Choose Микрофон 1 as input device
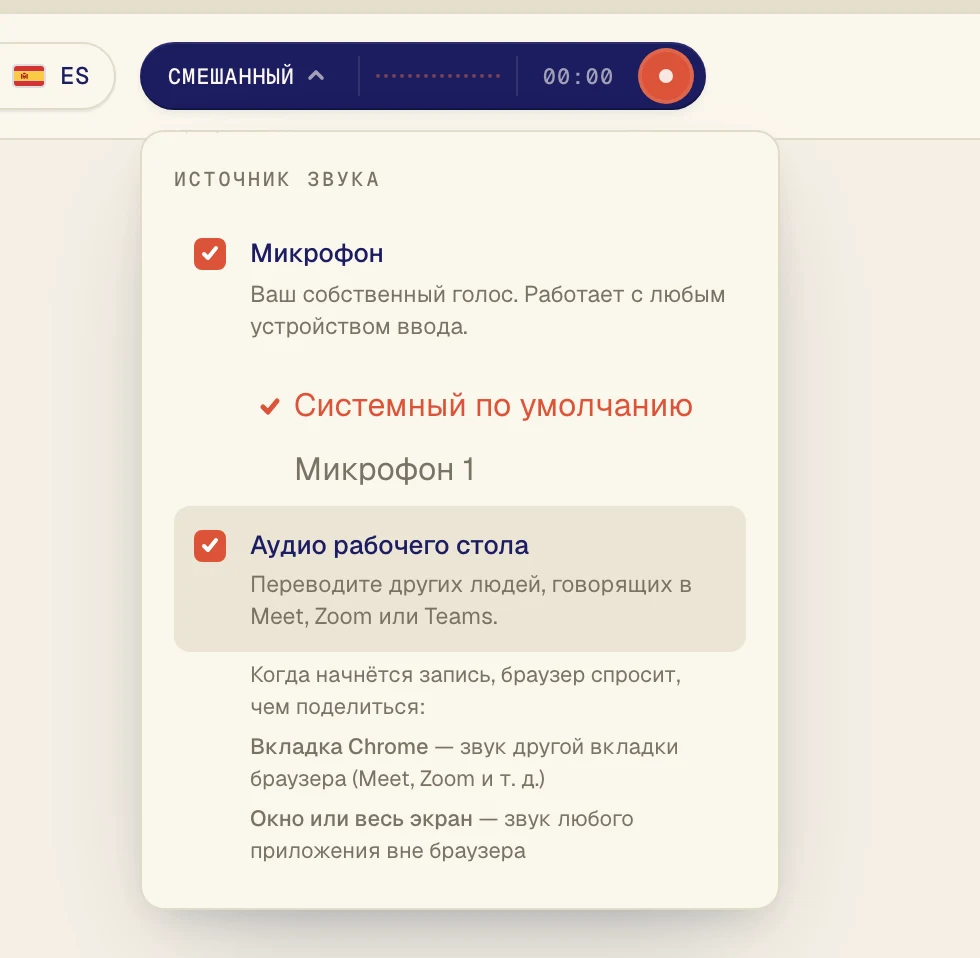This screenshot has width=980, height=958. pyautogui.click(x=385, y=469)
